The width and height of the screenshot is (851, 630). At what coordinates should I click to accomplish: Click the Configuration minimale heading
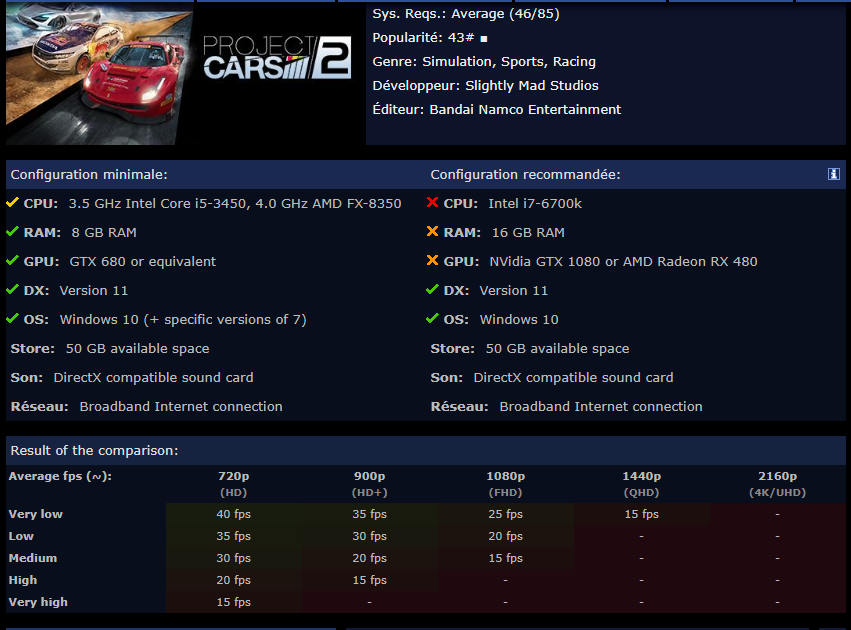[x=89, y=175]
